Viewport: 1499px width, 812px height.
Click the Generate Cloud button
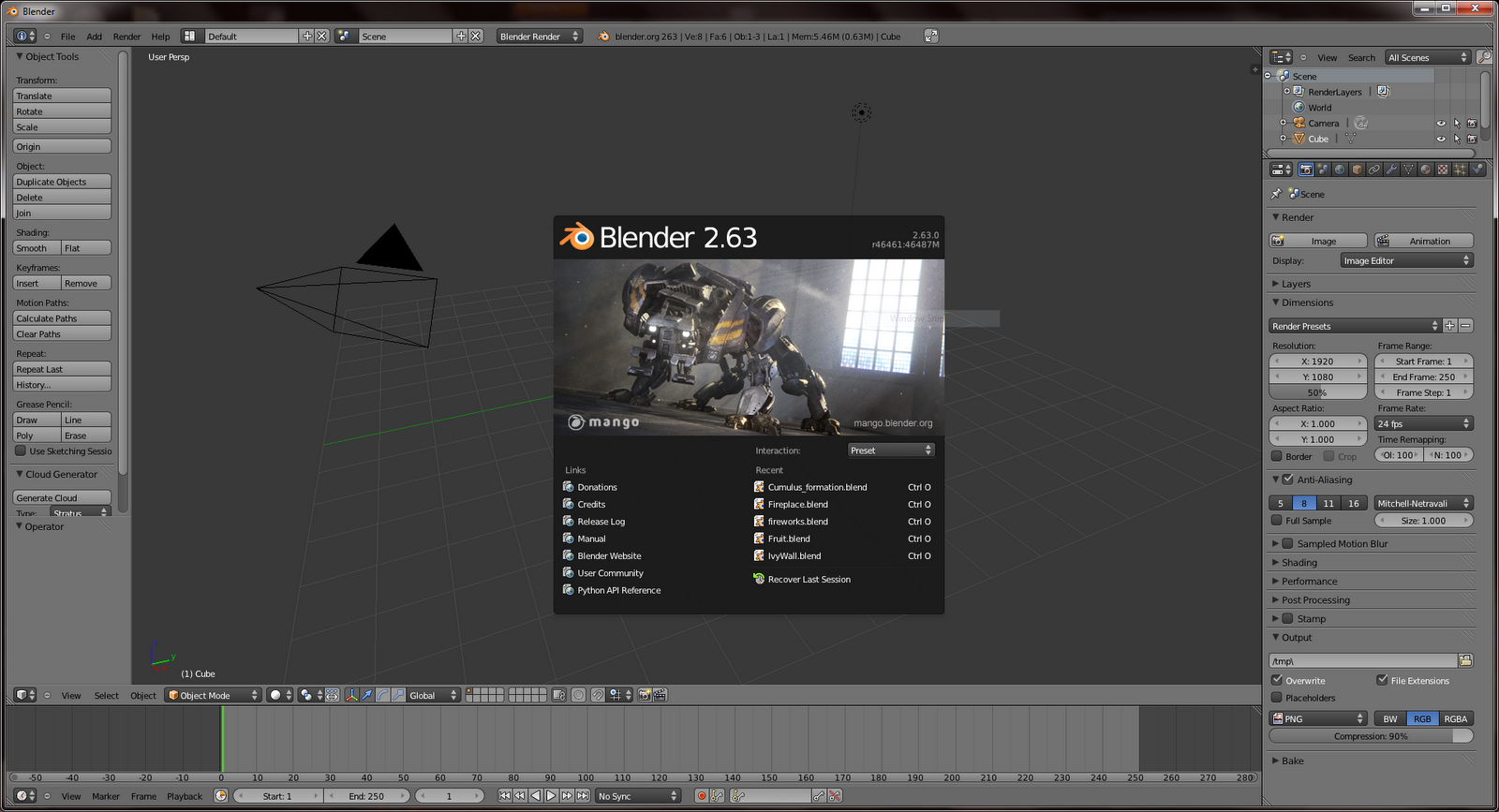coord(62,497)
